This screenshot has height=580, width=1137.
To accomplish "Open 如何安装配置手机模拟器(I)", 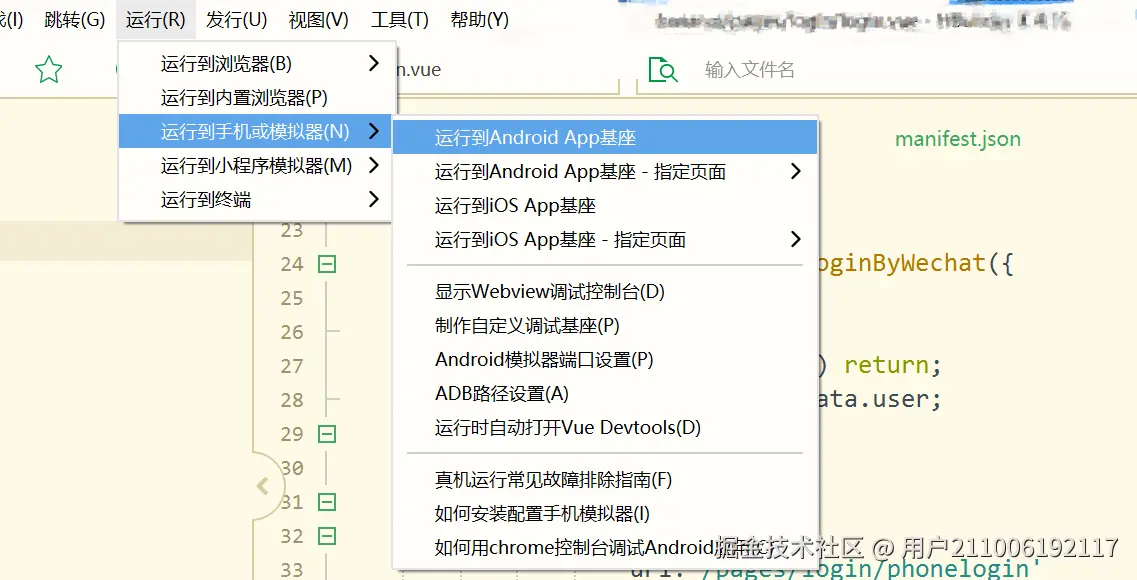I will pos(605,513).
